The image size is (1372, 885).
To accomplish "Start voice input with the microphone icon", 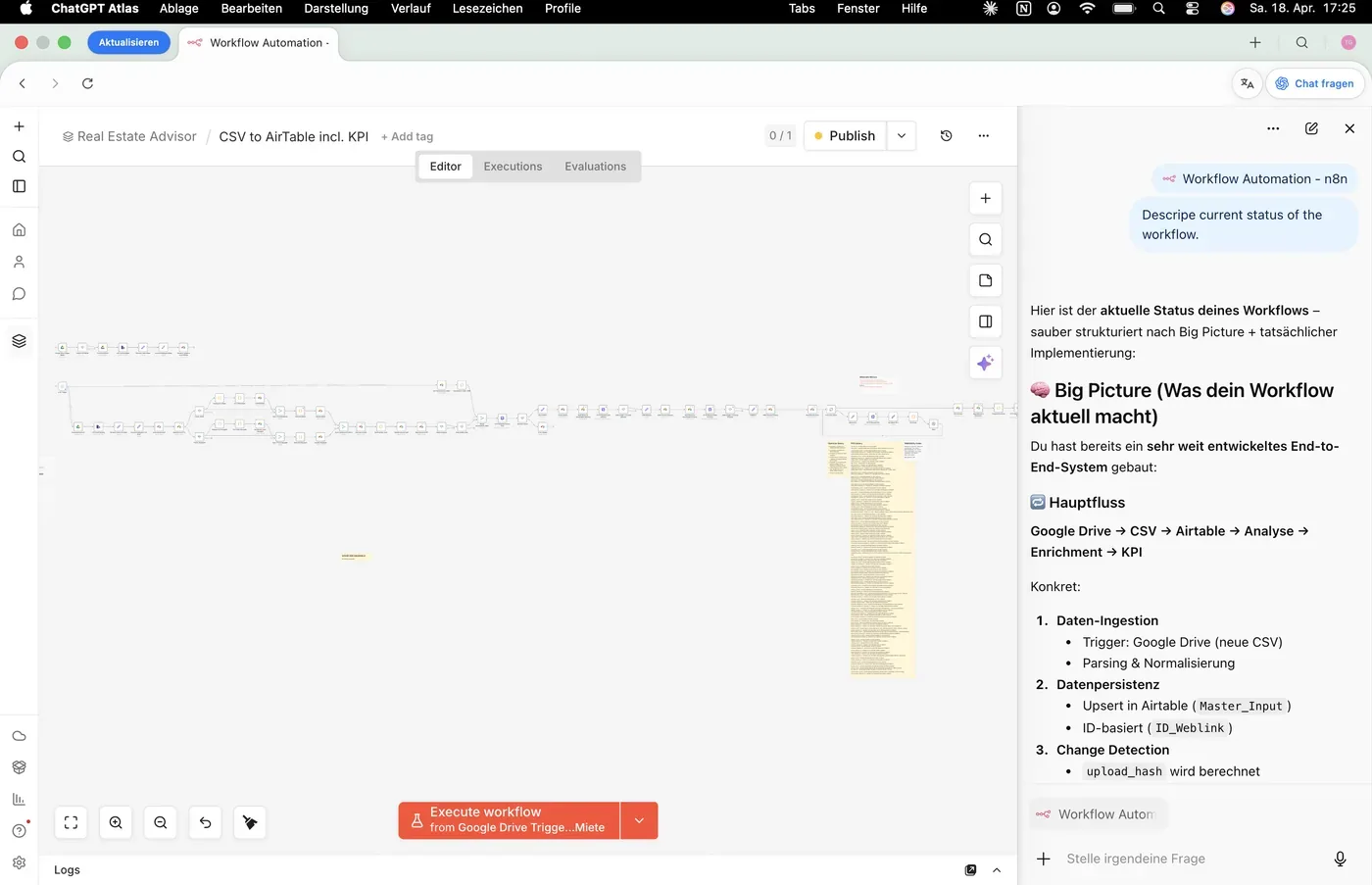I will click(1340, 859).
